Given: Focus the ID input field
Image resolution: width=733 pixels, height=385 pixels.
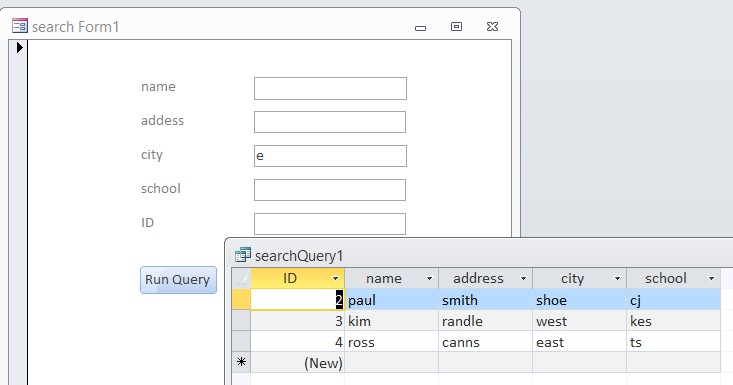Looking at the screenshot, I should (x=330, y=224).
